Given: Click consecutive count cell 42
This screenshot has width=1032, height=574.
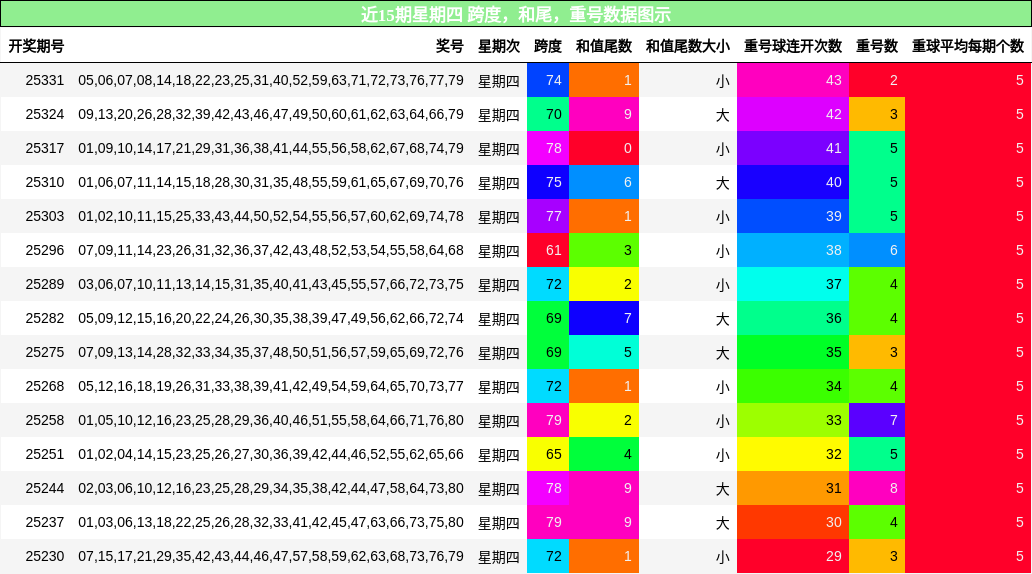Looking at the screenshot, I should click(x=793, y=115).
